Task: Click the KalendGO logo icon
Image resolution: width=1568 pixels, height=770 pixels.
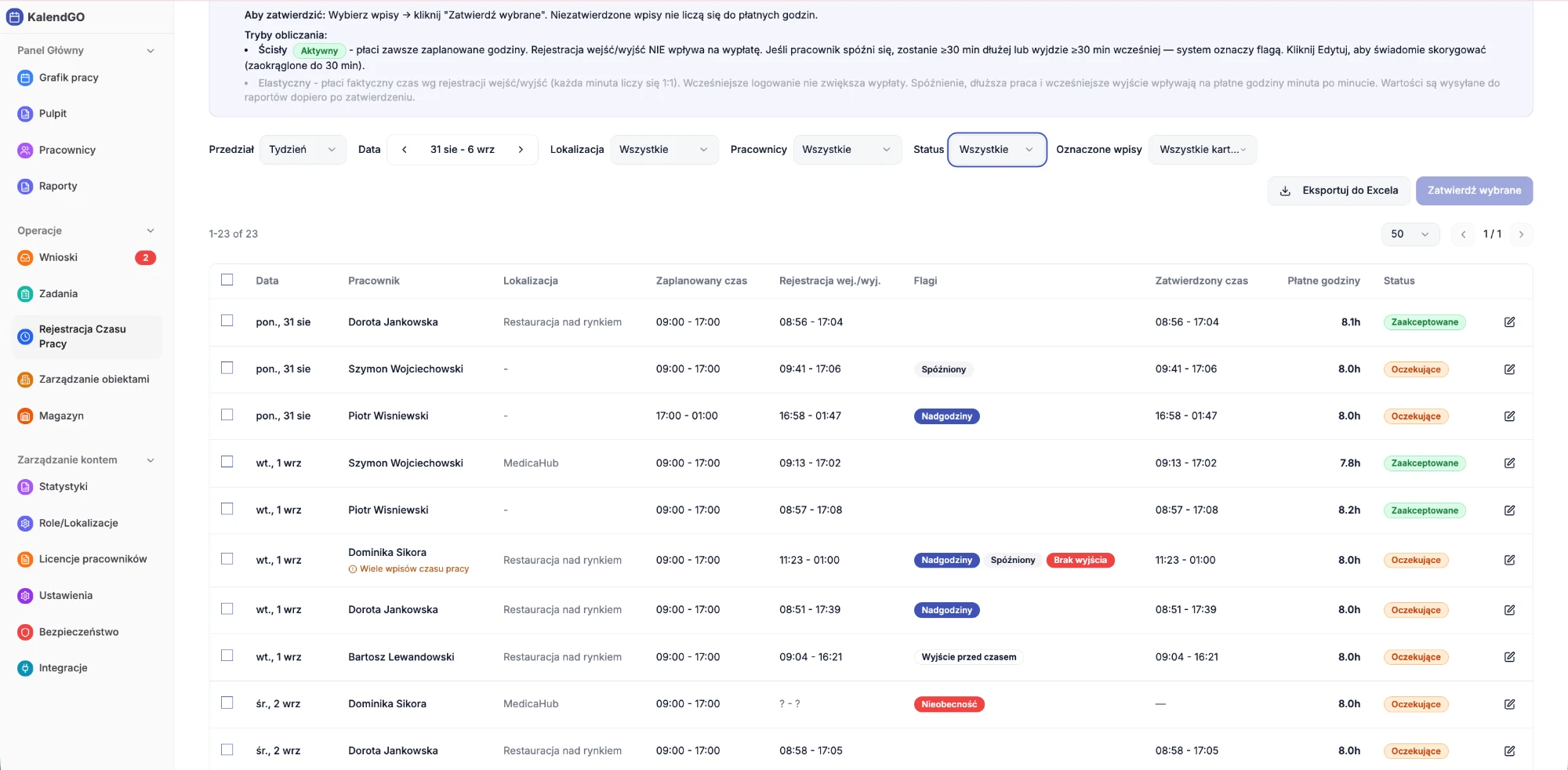Action: point(15,16)
